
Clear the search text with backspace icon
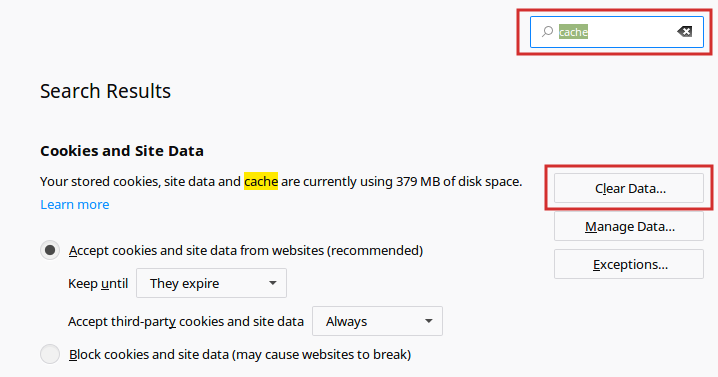coord(685,32)
